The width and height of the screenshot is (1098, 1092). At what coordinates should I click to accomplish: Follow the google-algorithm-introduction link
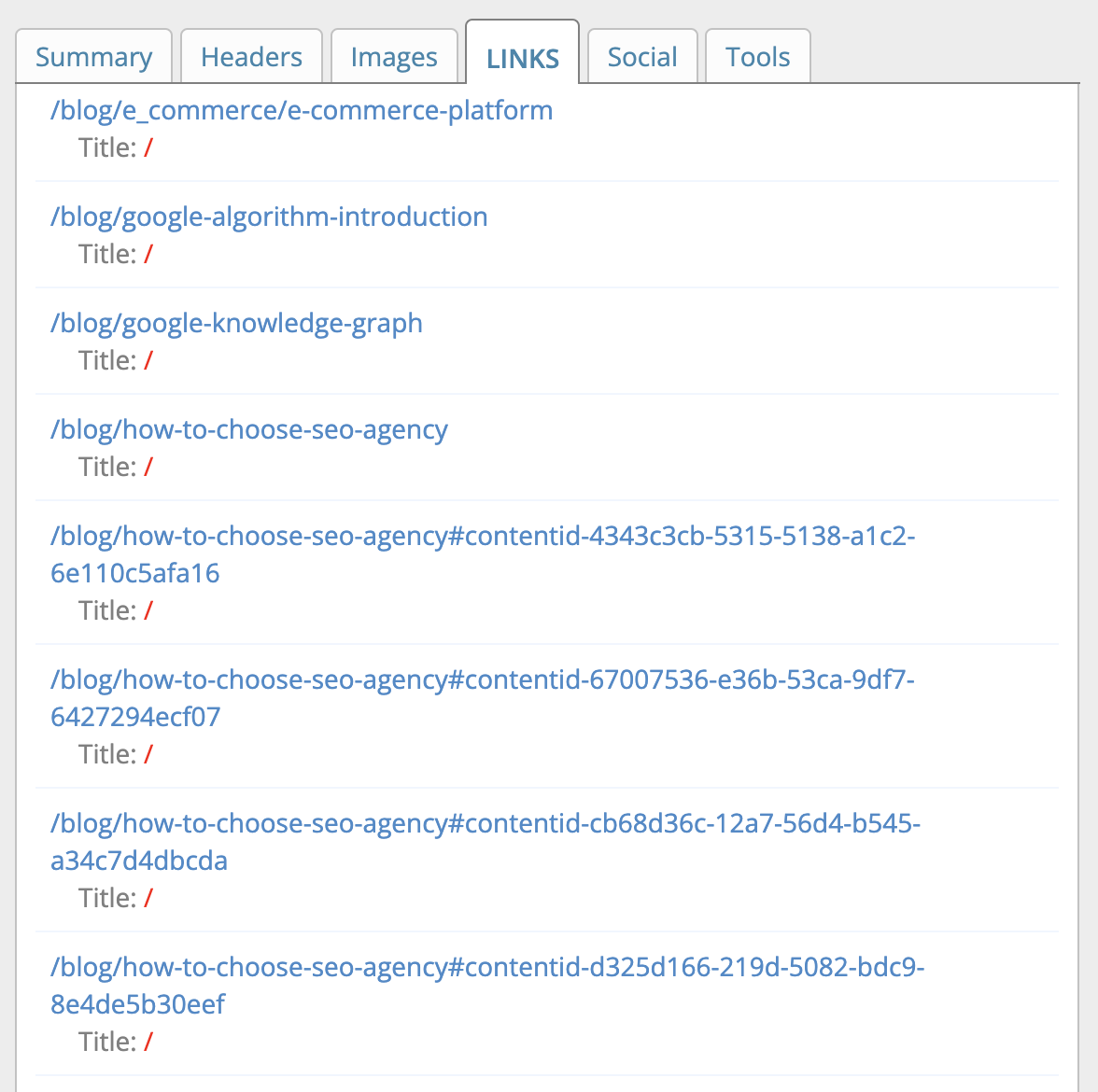269,217
